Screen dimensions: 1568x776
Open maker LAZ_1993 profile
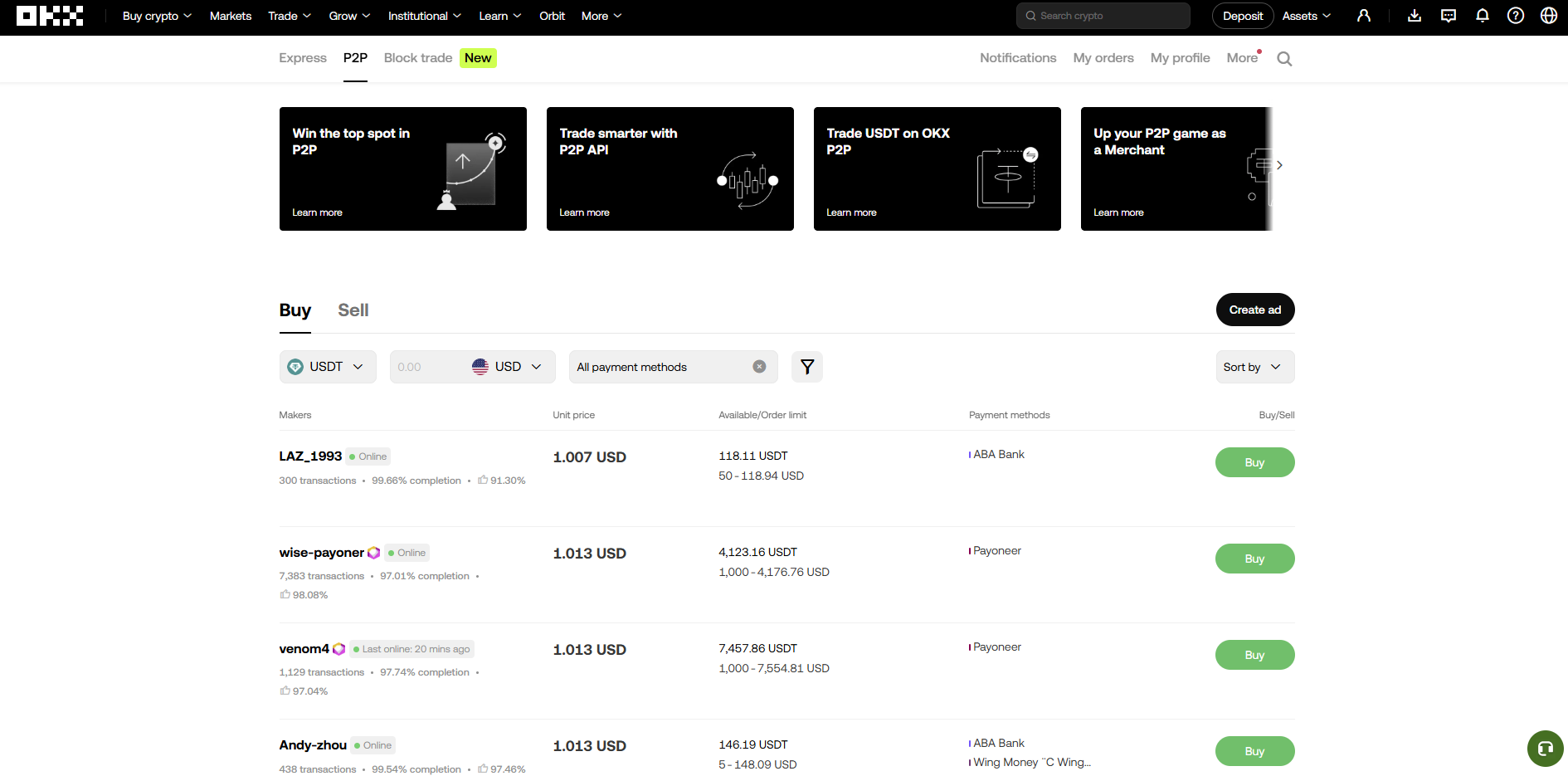tap(310, 456)
